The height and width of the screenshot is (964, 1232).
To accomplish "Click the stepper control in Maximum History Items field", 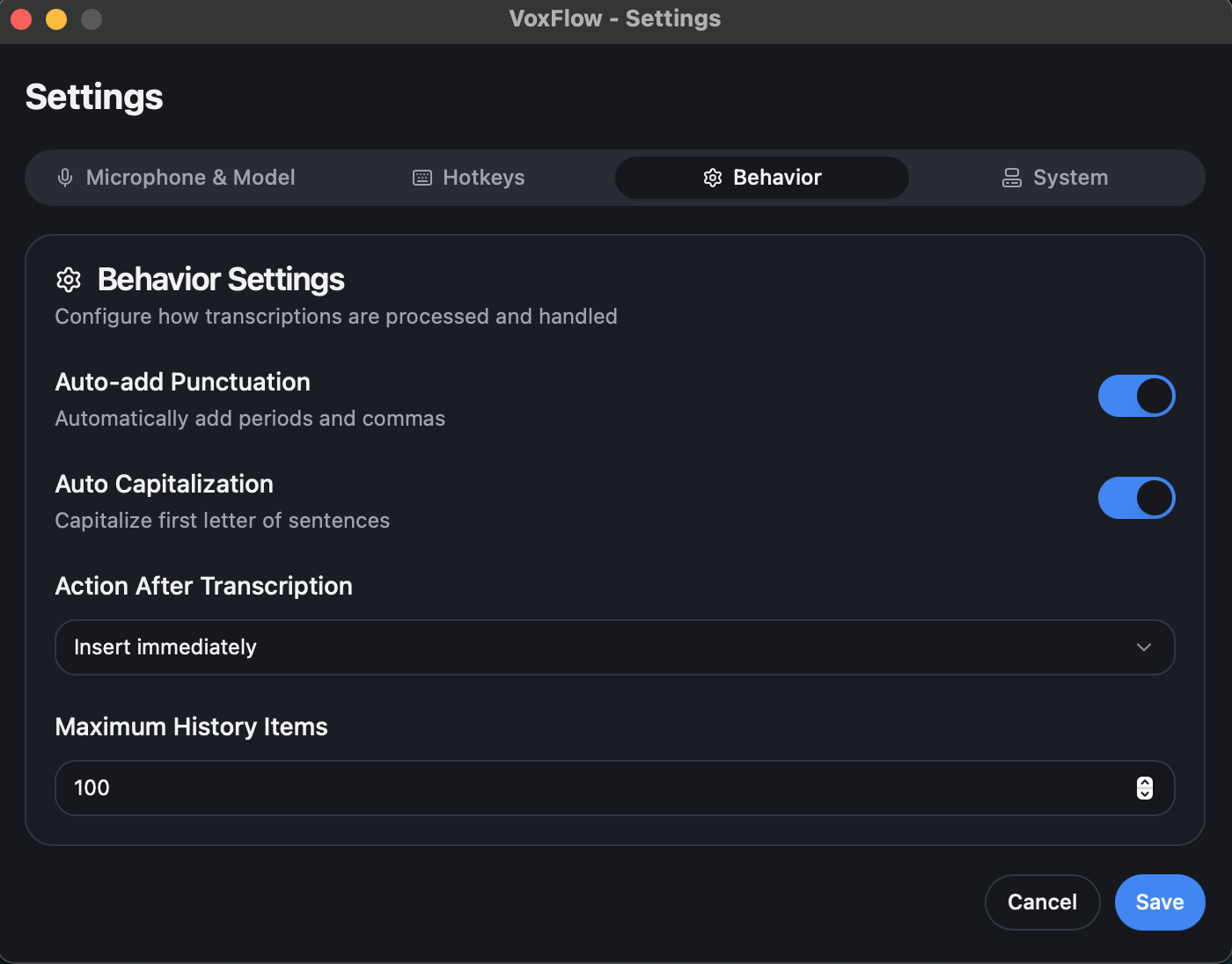I will (1144, 788).
